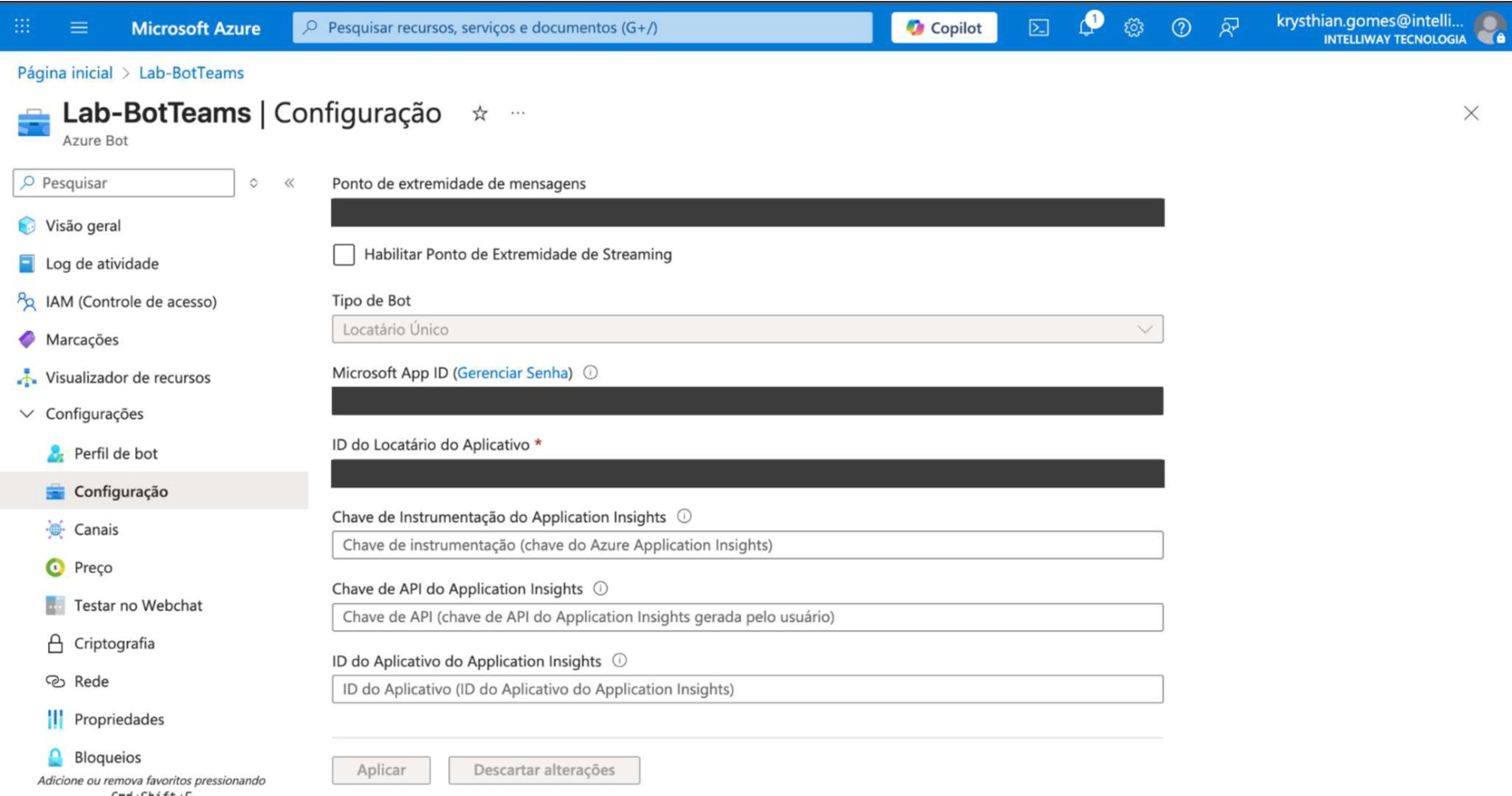The height and width of the screenshot is (796, 1512).
Task: Focus the sidebar Pesquisar field
Action: pyautogui.click(x=124, y=183)
